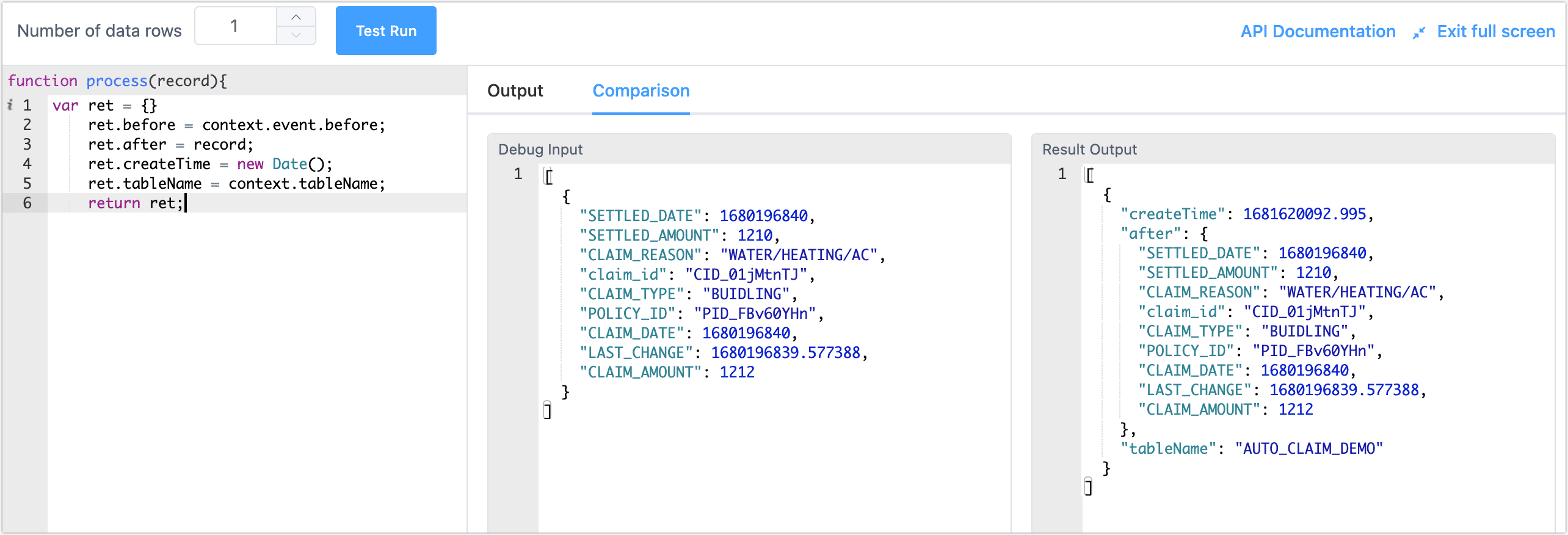Click the function process header line
The height and width of the screenshot is (535, 1568).
(x=117, y=81)
